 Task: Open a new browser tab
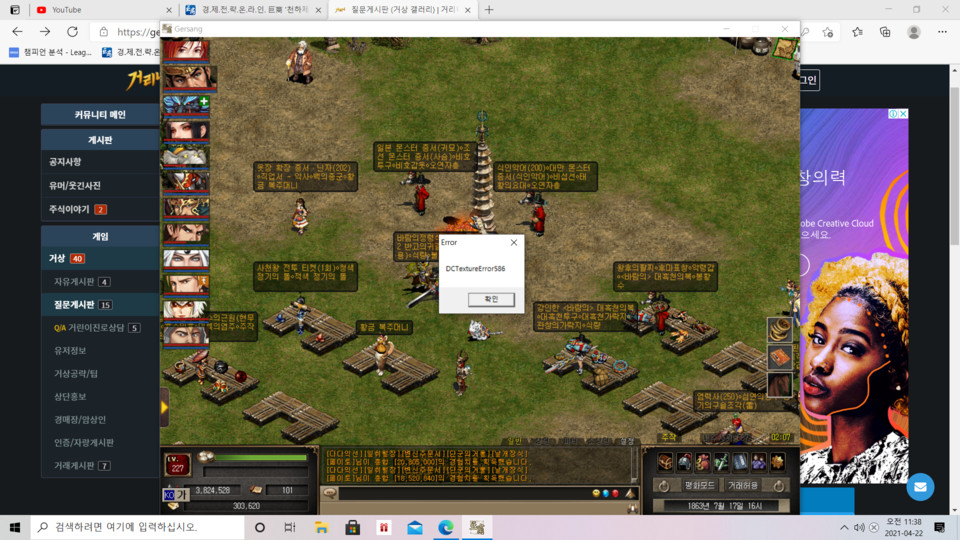(x=489, y=10)
